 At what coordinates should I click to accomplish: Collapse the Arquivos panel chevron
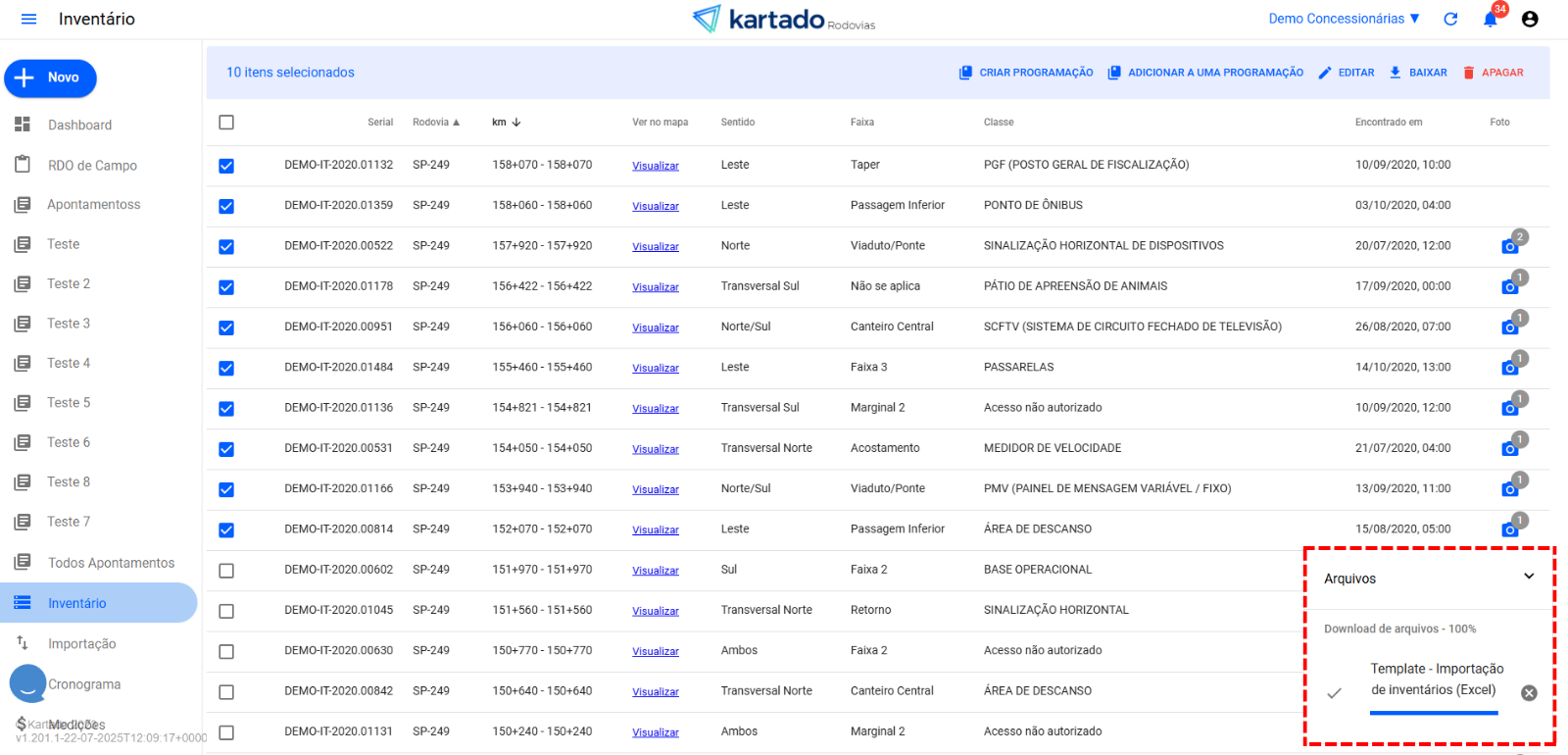[x=1528, y=577]
